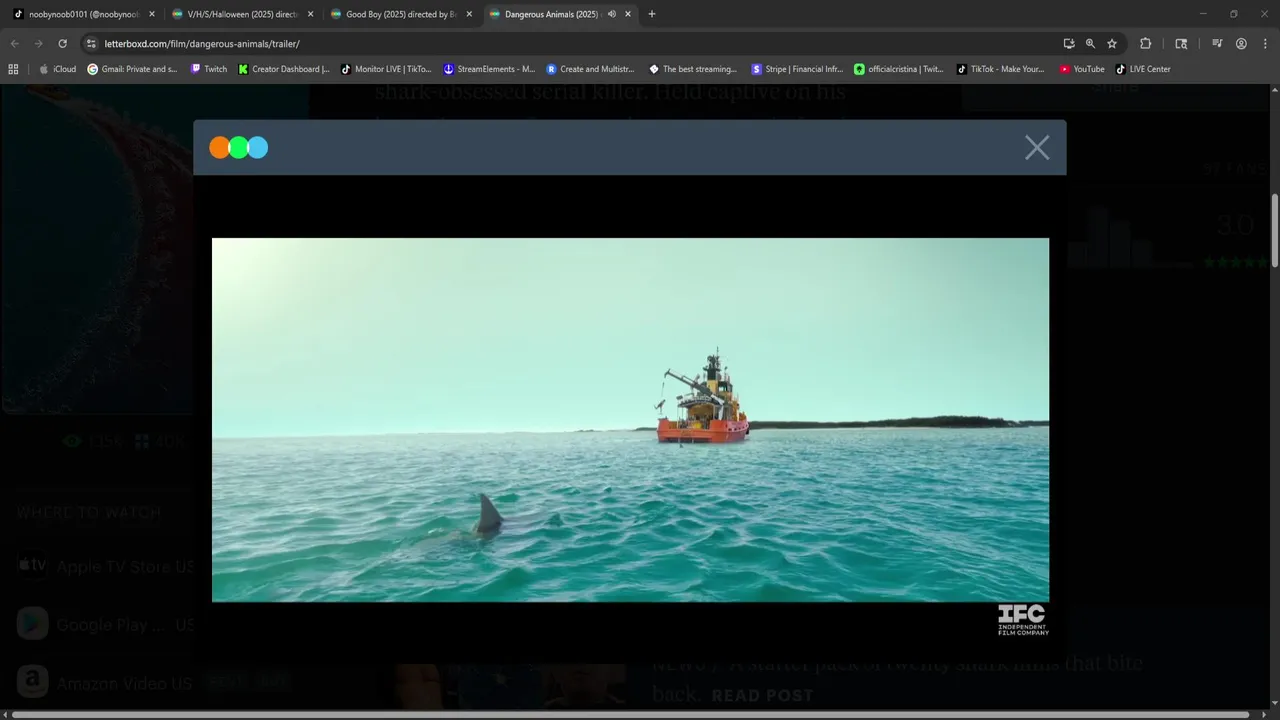Screen dimensions: 1280x720
Task: Open the Gmail bookmark
Action: [x=132, y=69]
